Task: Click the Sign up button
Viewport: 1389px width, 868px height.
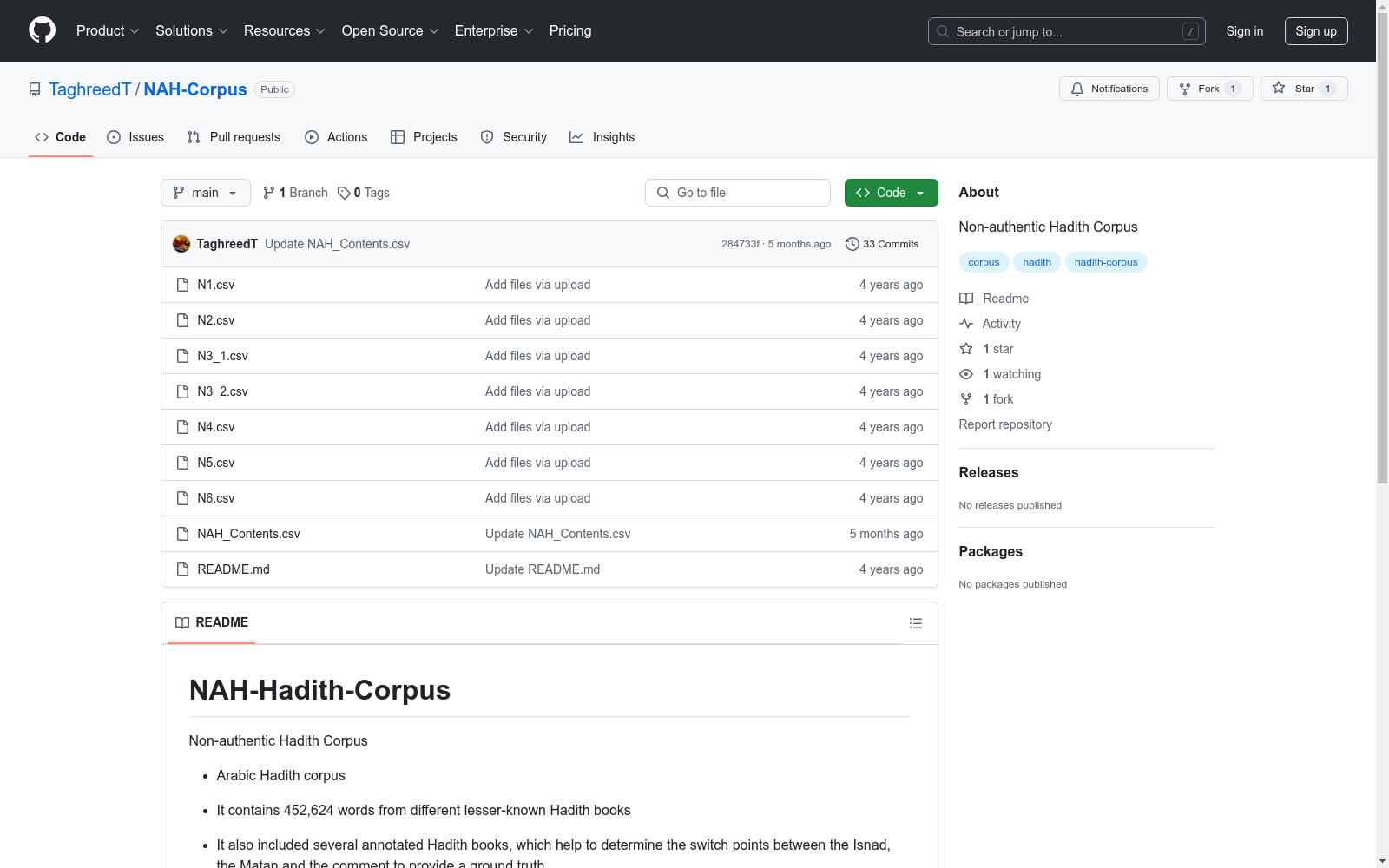Action: [1316, 31]
